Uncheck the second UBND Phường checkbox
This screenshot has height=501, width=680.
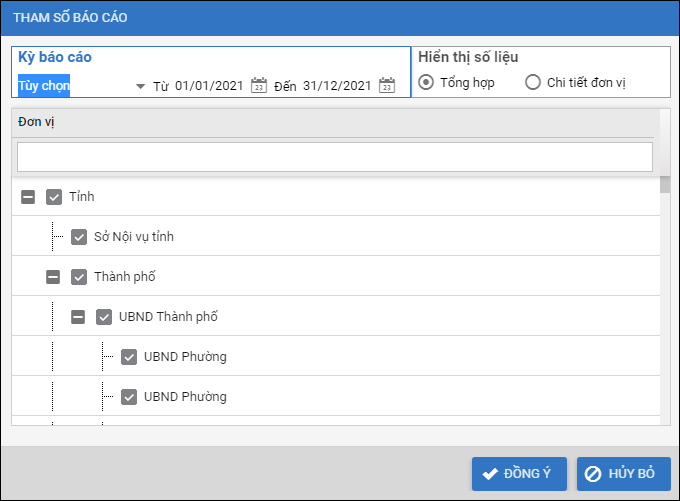point(129,397)
